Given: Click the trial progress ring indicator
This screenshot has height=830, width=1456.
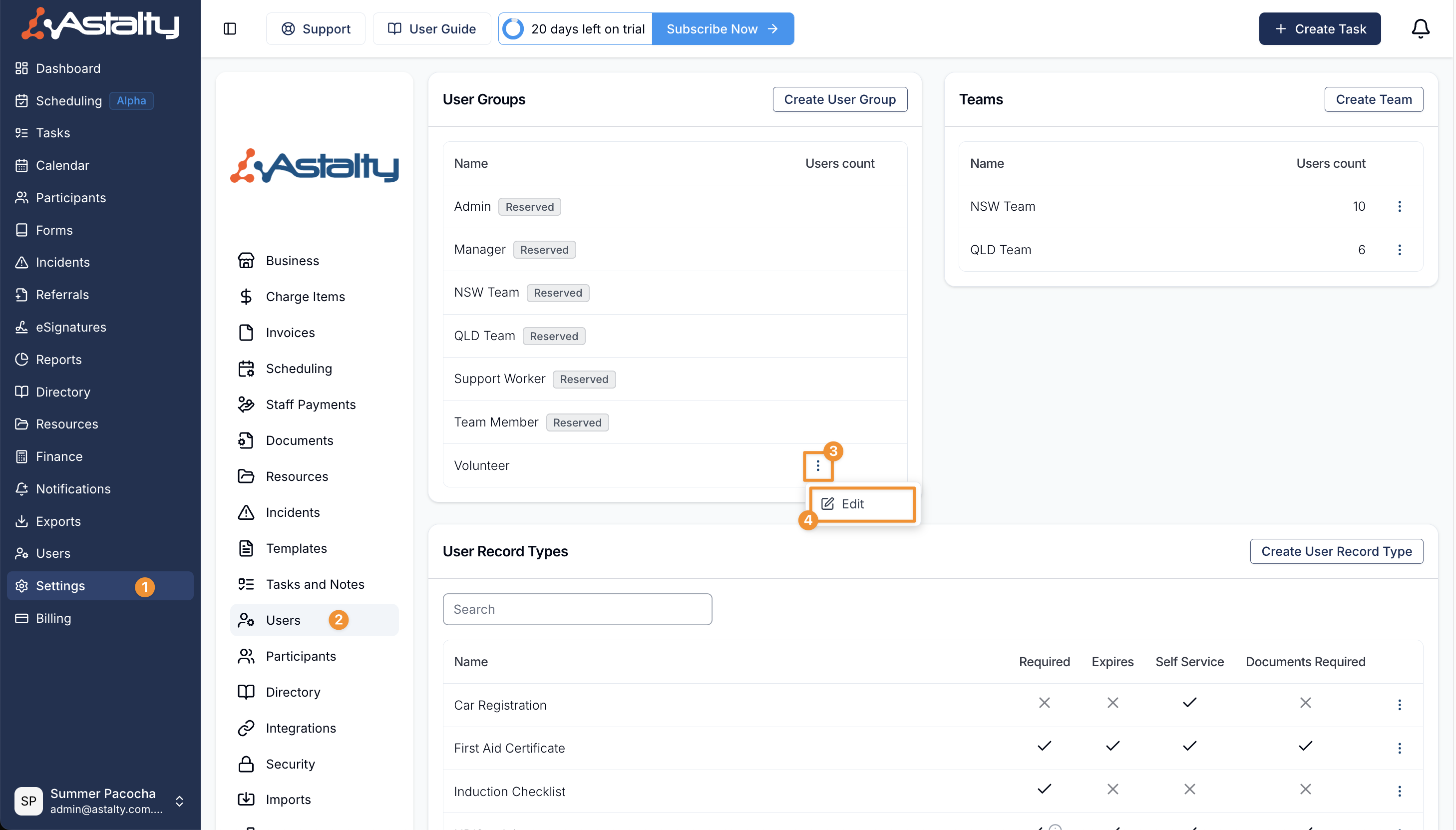Looking at the screenshot, I should click(513, 28).
